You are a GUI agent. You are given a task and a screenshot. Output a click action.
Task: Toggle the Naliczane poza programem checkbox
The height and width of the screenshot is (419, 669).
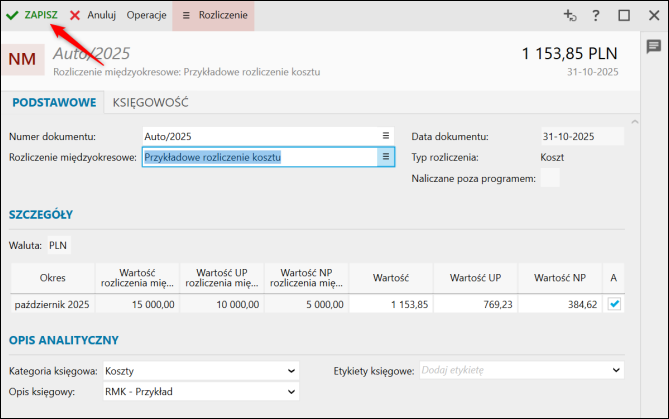coord(550,179)
